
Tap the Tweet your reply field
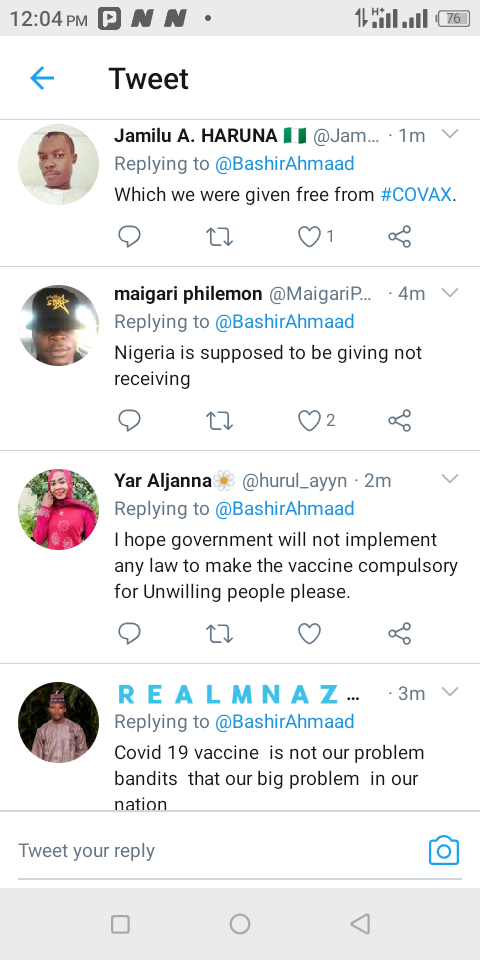[x=220, y=850]
